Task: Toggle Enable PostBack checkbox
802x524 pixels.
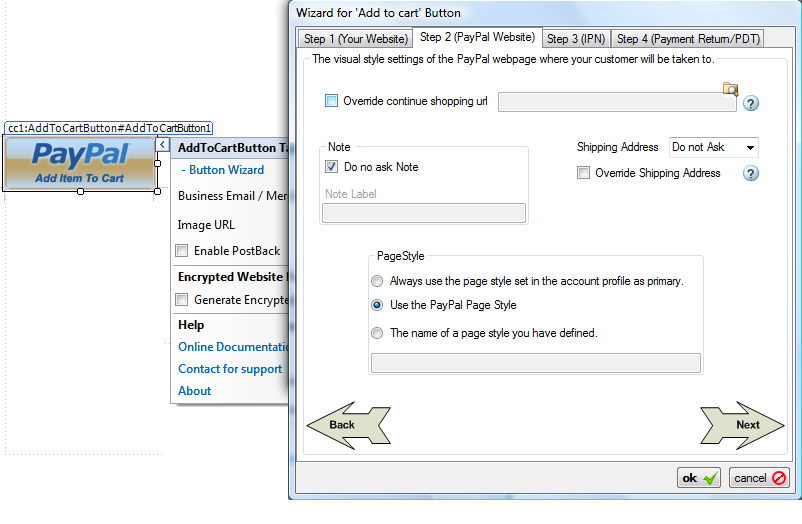Action: 182,251
